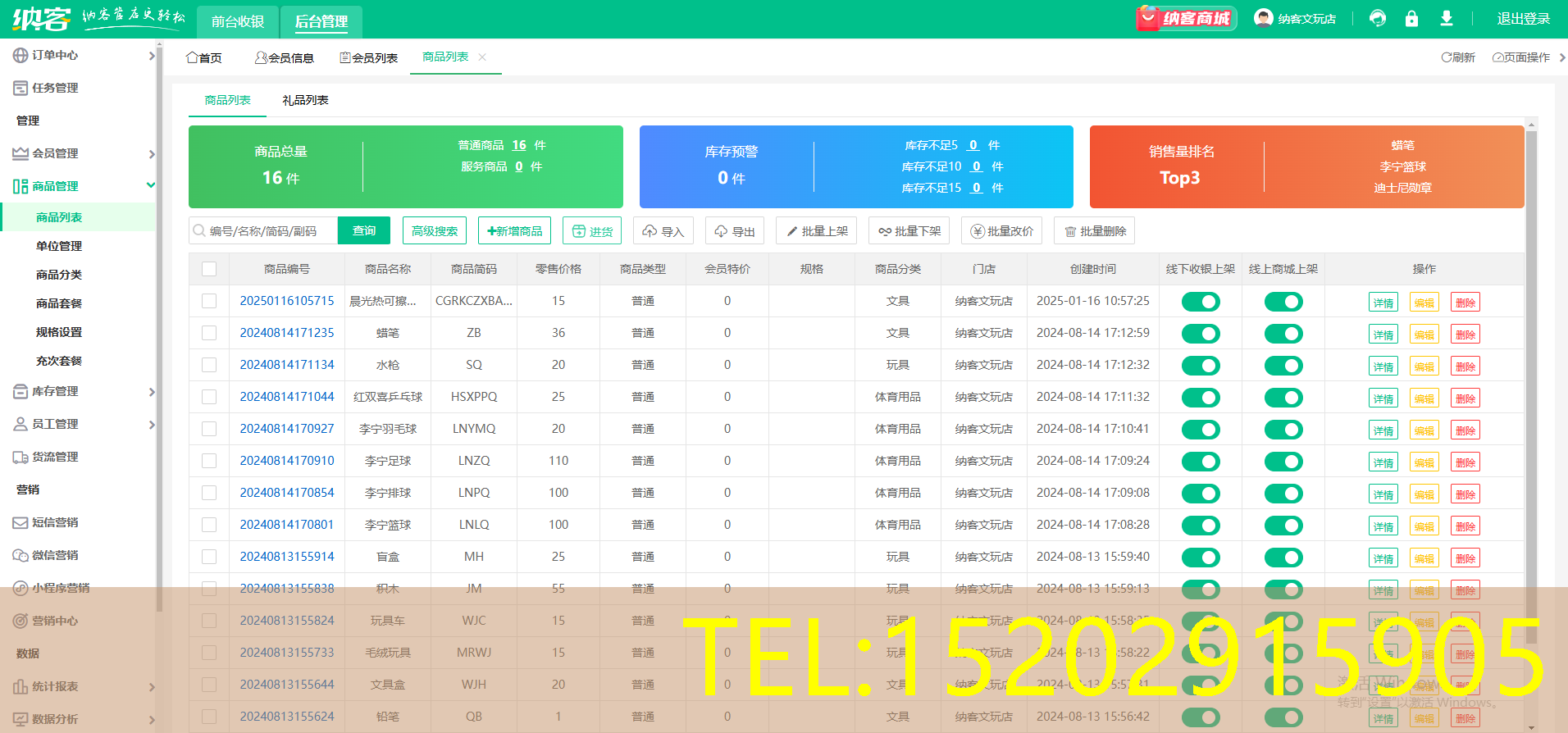Switch to 前台收银 tab
Image resolution: width=1568 pixels, height=733 pixels.
tap(238, 21)
